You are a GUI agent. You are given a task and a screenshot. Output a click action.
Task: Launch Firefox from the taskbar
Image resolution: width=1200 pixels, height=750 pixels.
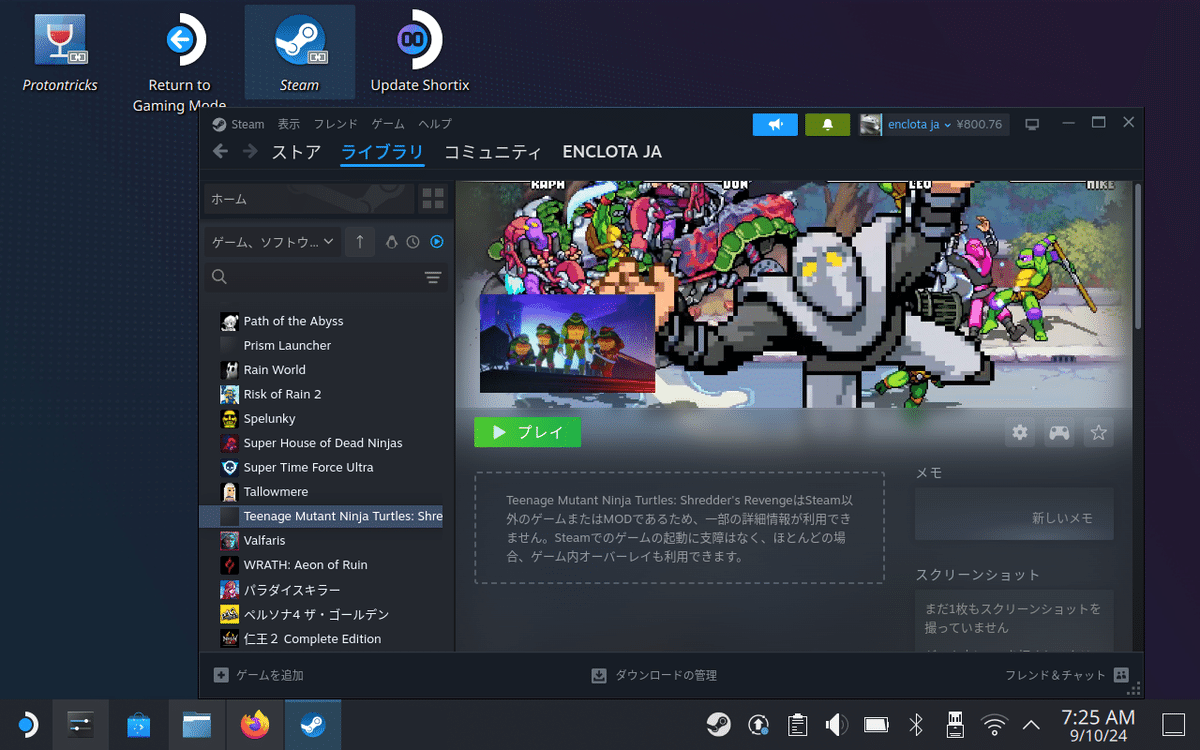click(255, 724)
